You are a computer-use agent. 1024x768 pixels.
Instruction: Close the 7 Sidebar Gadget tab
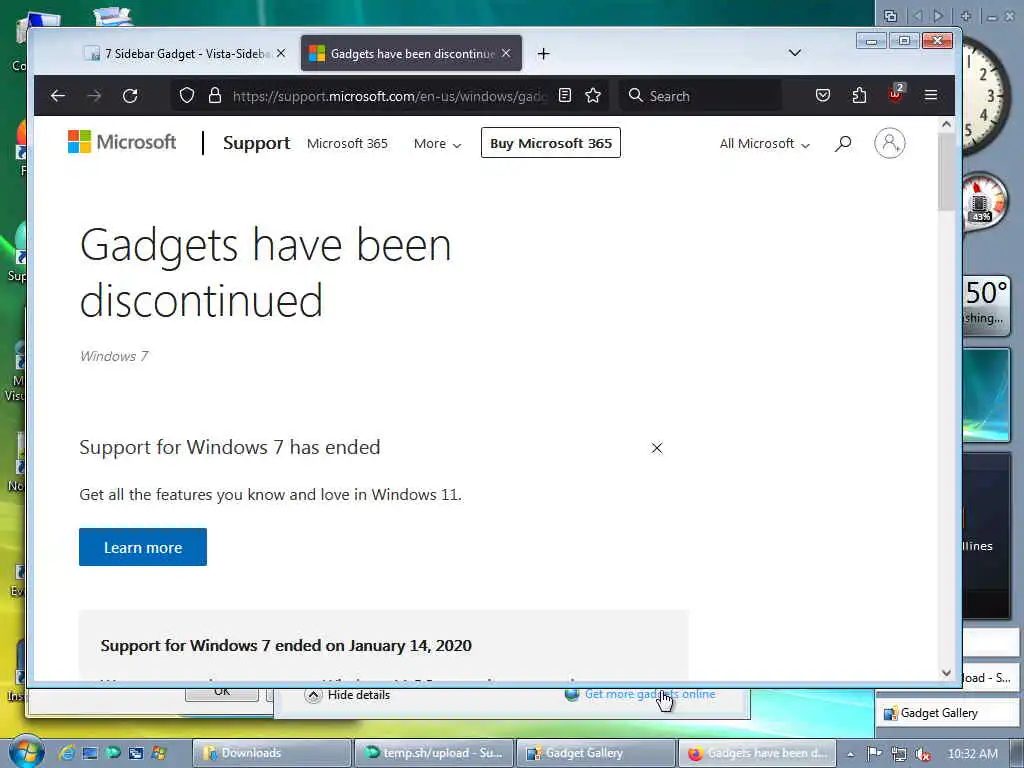coord(281,54)
